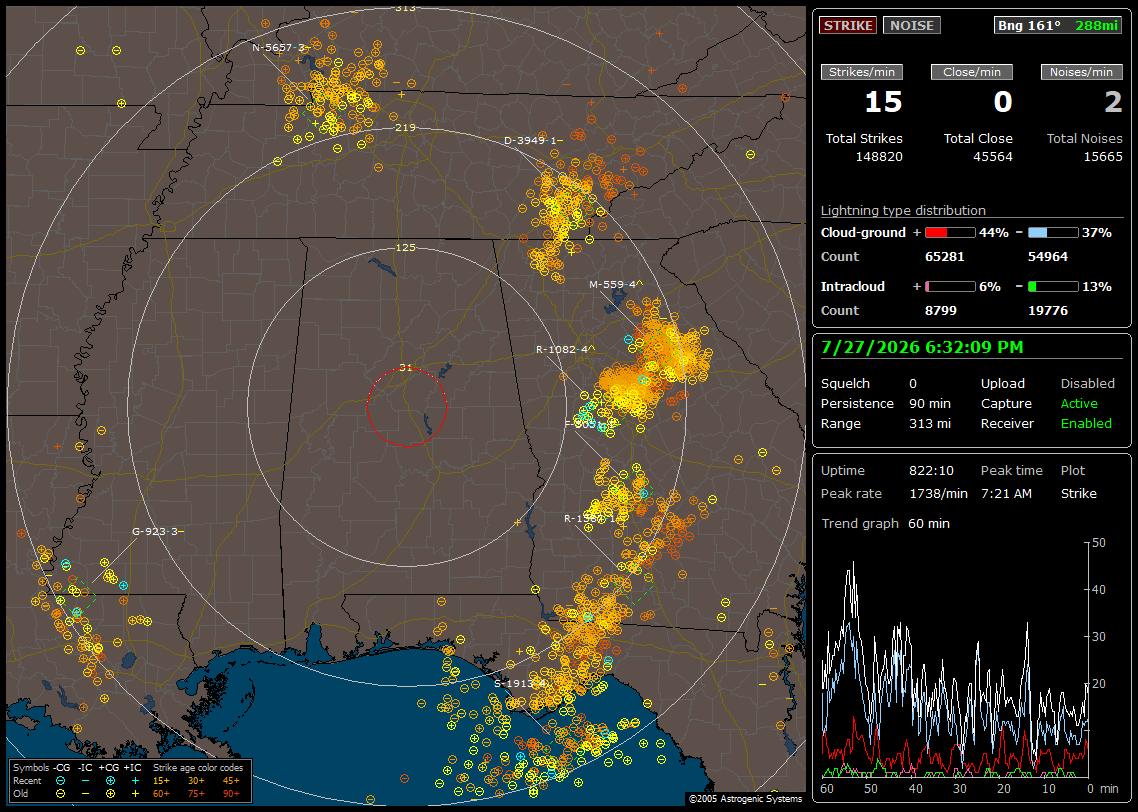The height and width of the screenshot is (812, 1138).
Task: Click the pink positive intracloud bar
Action: [x=950, y=287]
